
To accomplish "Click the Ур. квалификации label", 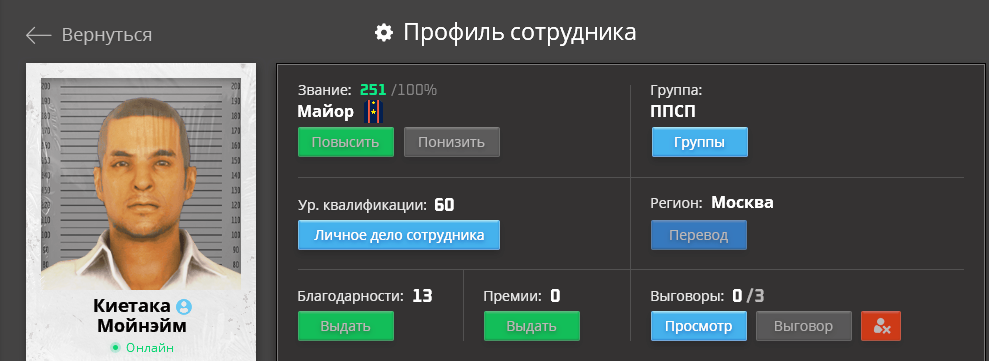I will pyautogui.click(x=362, y=205).
